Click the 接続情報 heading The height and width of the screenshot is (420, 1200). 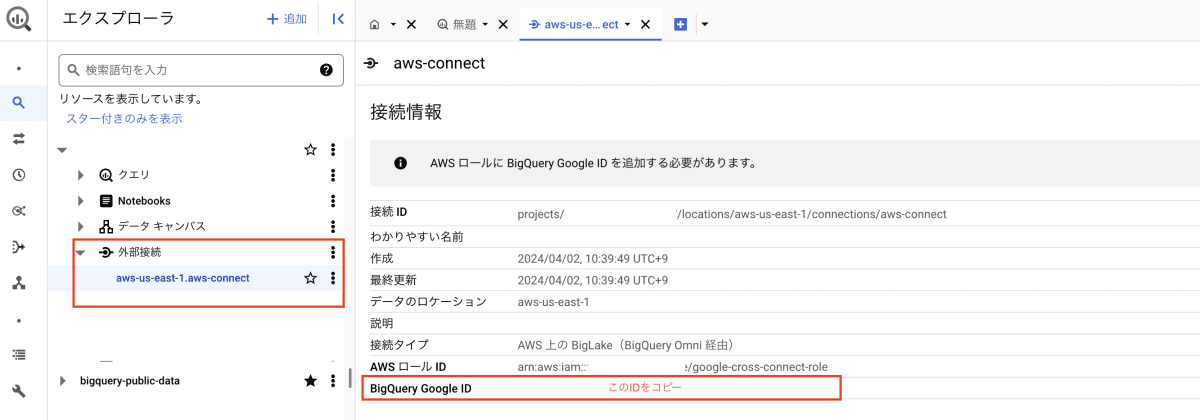pyautogui.click(x=406, y=111)
